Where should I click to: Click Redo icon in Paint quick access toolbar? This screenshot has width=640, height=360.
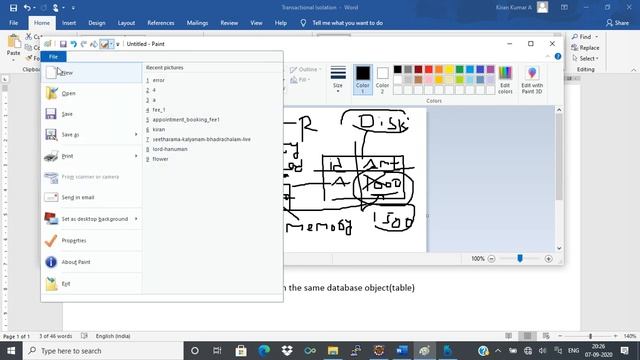(84, 44)
